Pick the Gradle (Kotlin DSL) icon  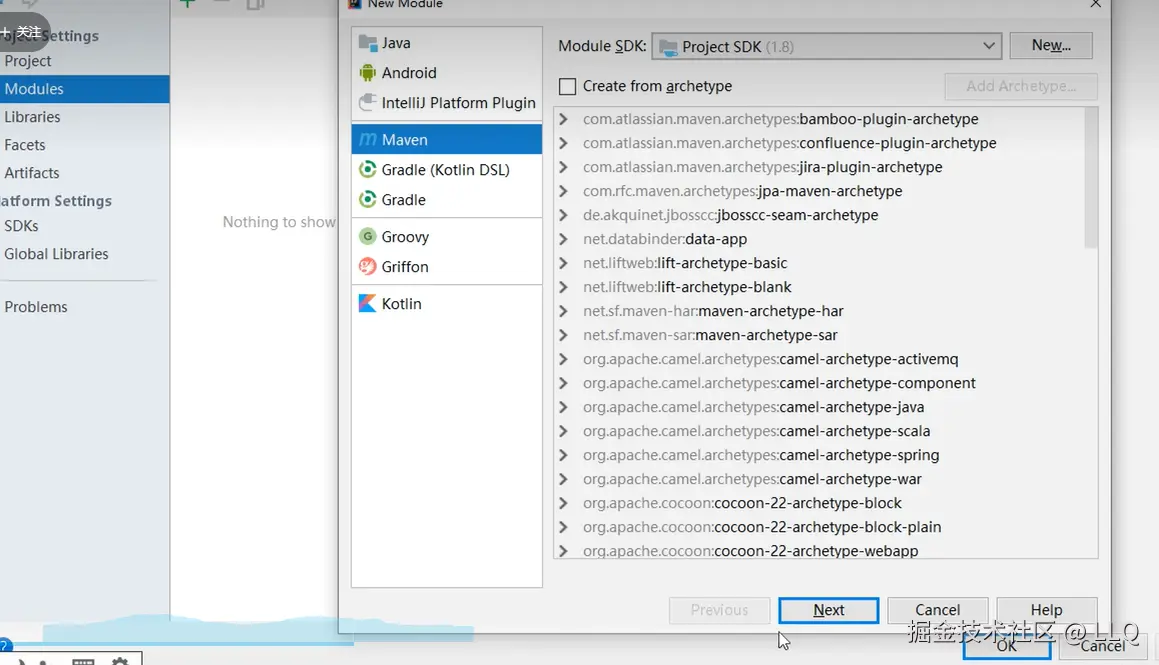click(x=367, y=169)
